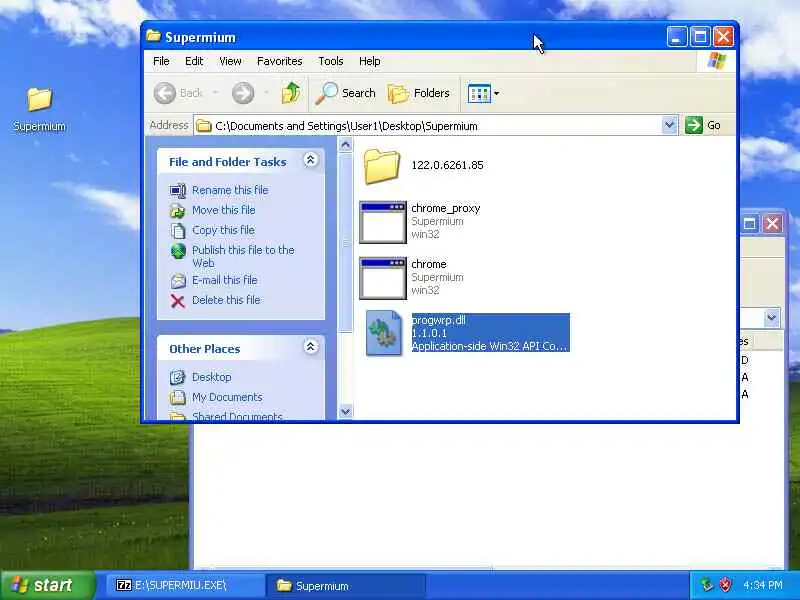
Task: Open the Views dropdown button
Action: click(483, 93)
